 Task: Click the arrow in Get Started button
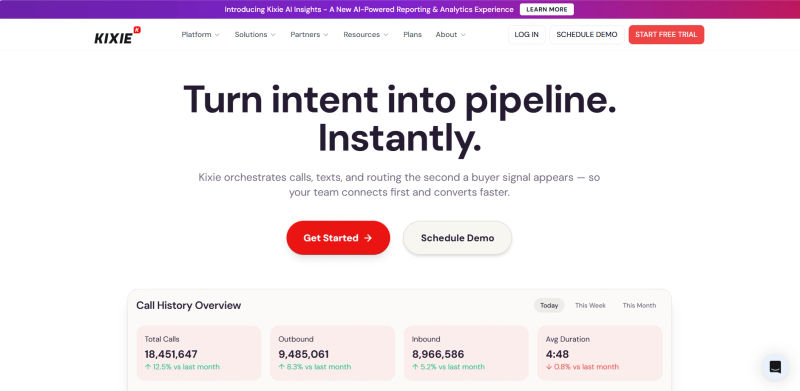[368, 238]
